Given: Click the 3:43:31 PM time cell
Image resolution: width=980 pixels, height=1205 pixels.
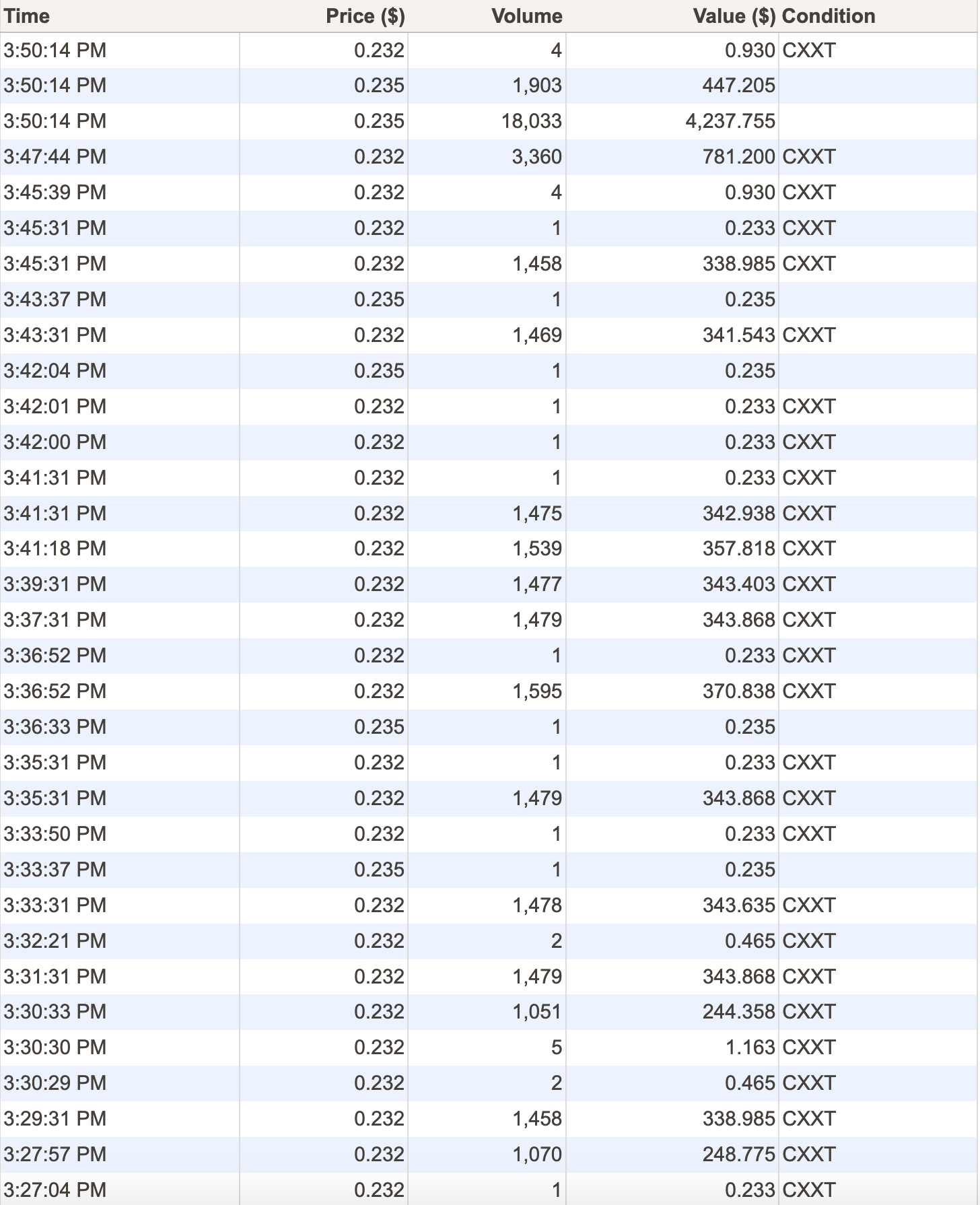Looking at the screenshot, I should point(55,335).
